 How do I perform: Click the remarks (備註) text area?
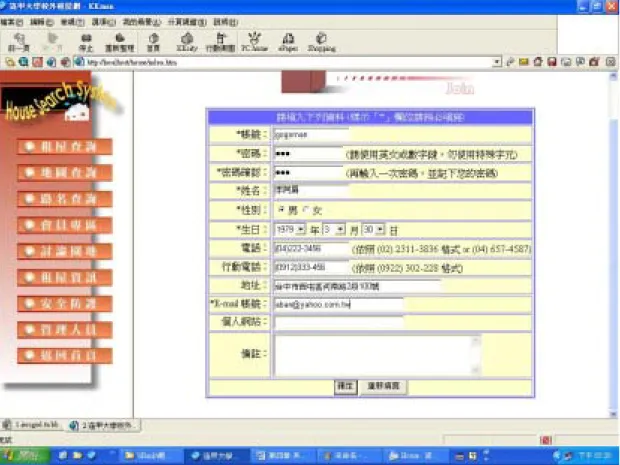(x=378, y=355)
